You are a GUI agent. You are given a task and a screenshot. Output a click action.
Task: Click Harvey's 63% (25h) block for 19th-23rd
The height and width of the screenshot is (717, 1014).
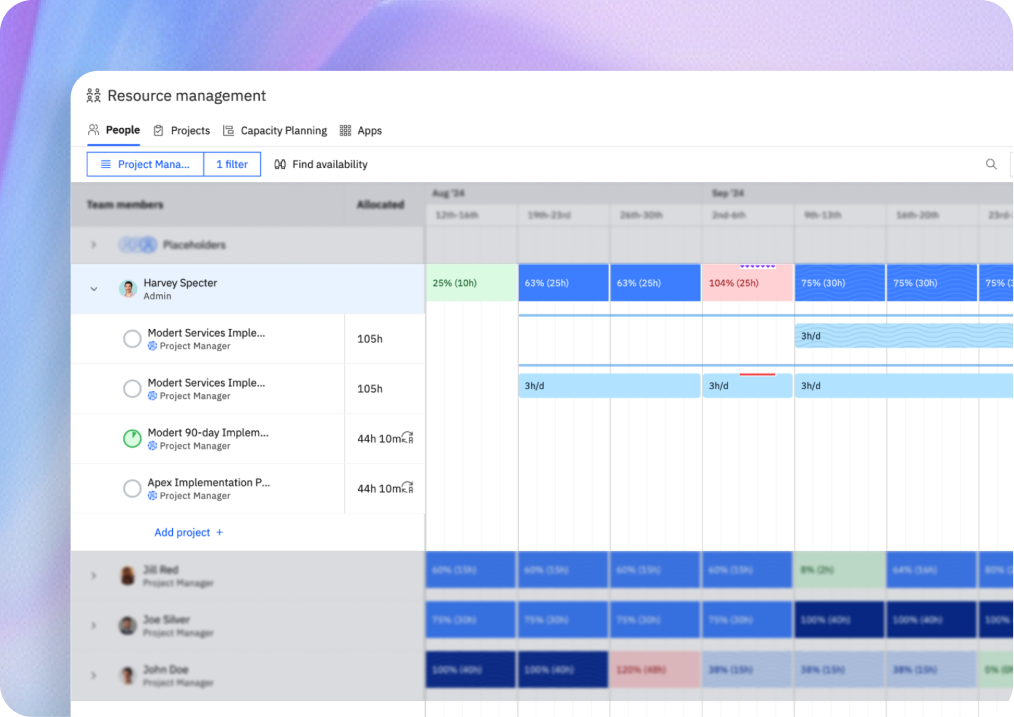pyautogui.click(x=563, y=283)
